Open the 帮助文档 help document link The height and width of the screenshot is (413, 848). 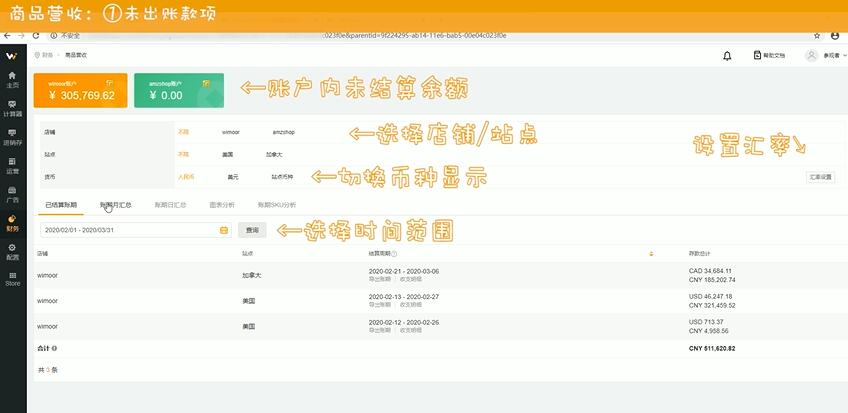[x=768, y=55]
